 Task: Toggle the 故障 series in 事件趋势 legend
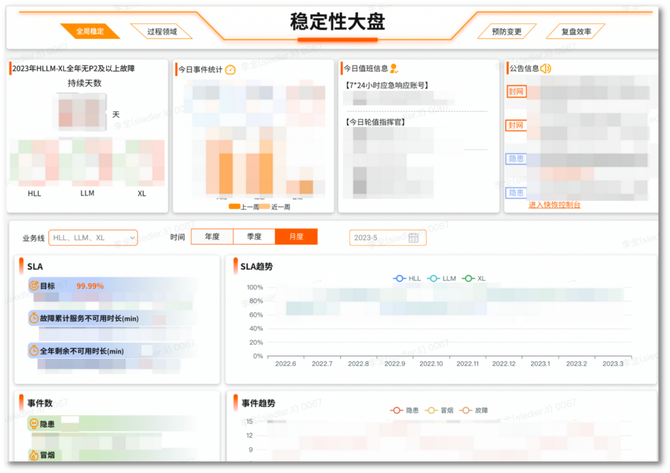pyautogui.click(x=475, y=410)
